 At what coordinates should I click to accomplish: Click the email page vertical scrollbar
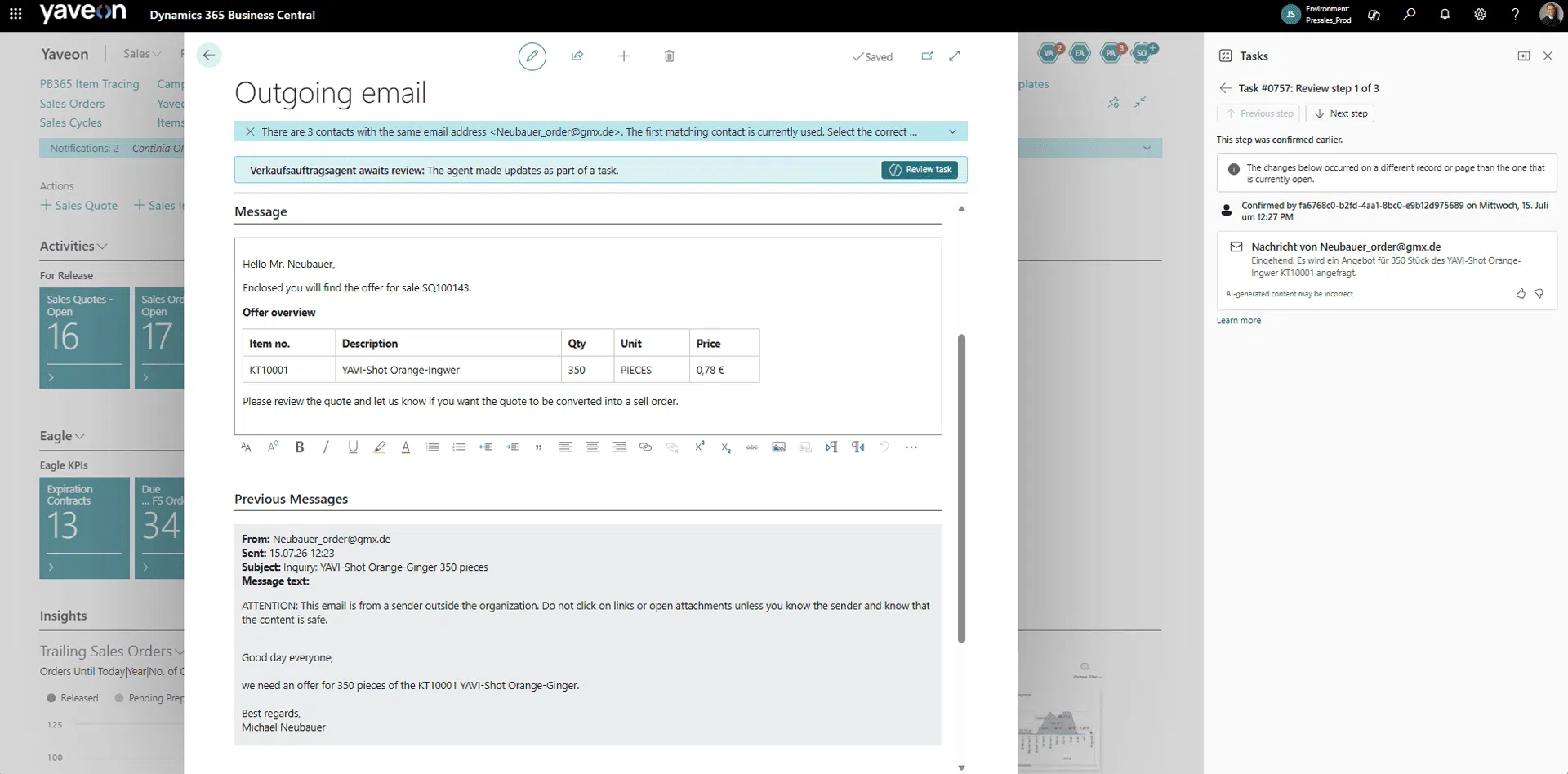tap(961, 488)
